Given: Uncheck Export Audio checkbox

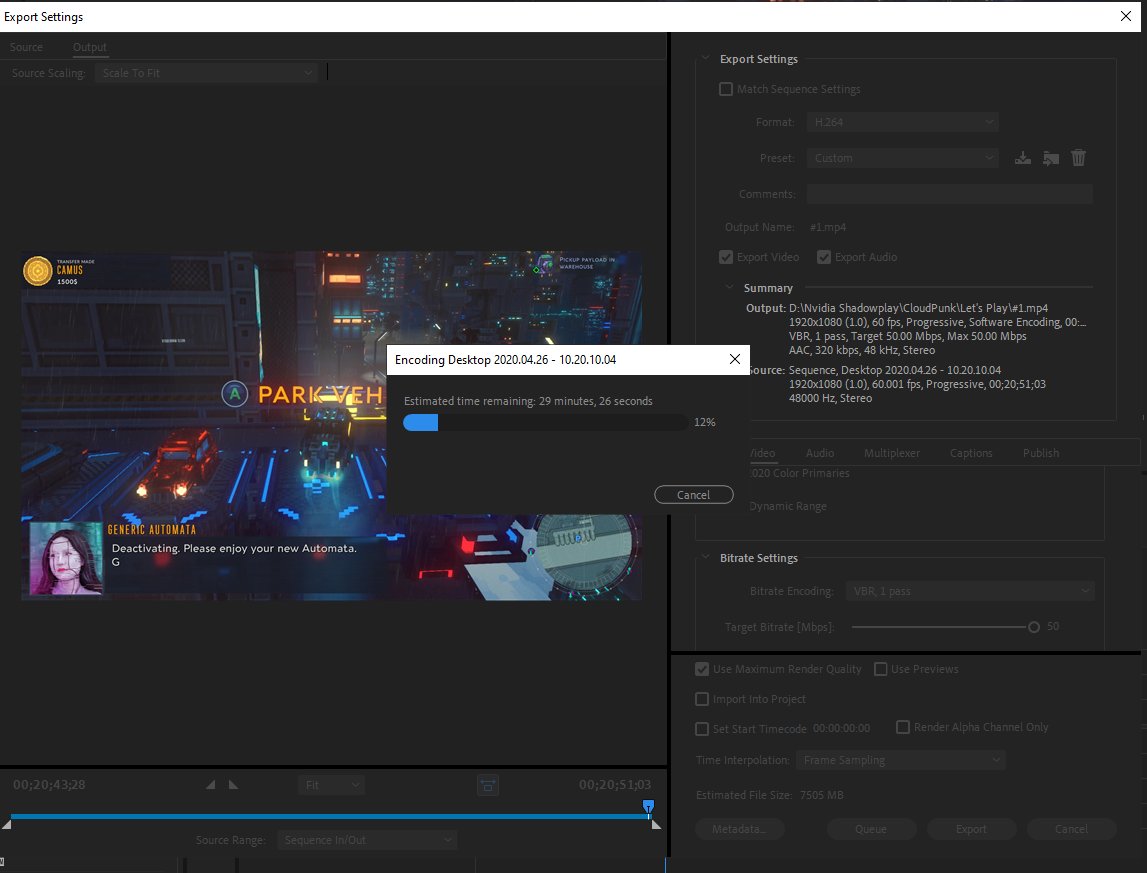Looking at the screenshot, I should point(824,257).
